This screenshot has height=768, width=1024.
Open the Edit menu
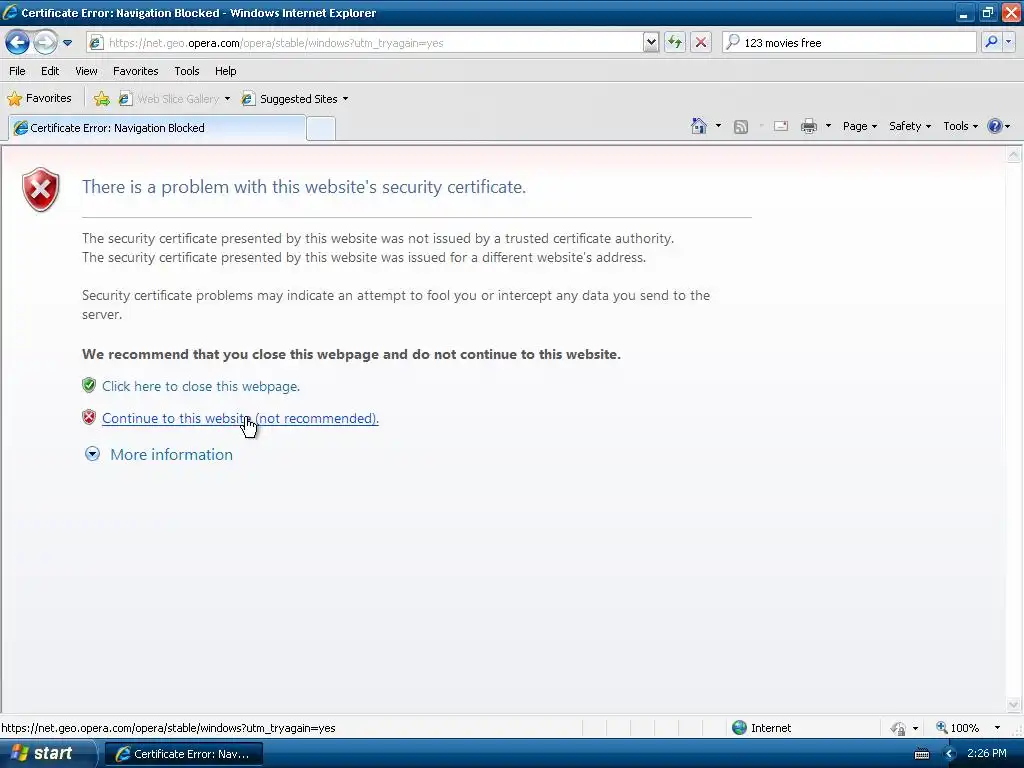click(x=50, y=71)
